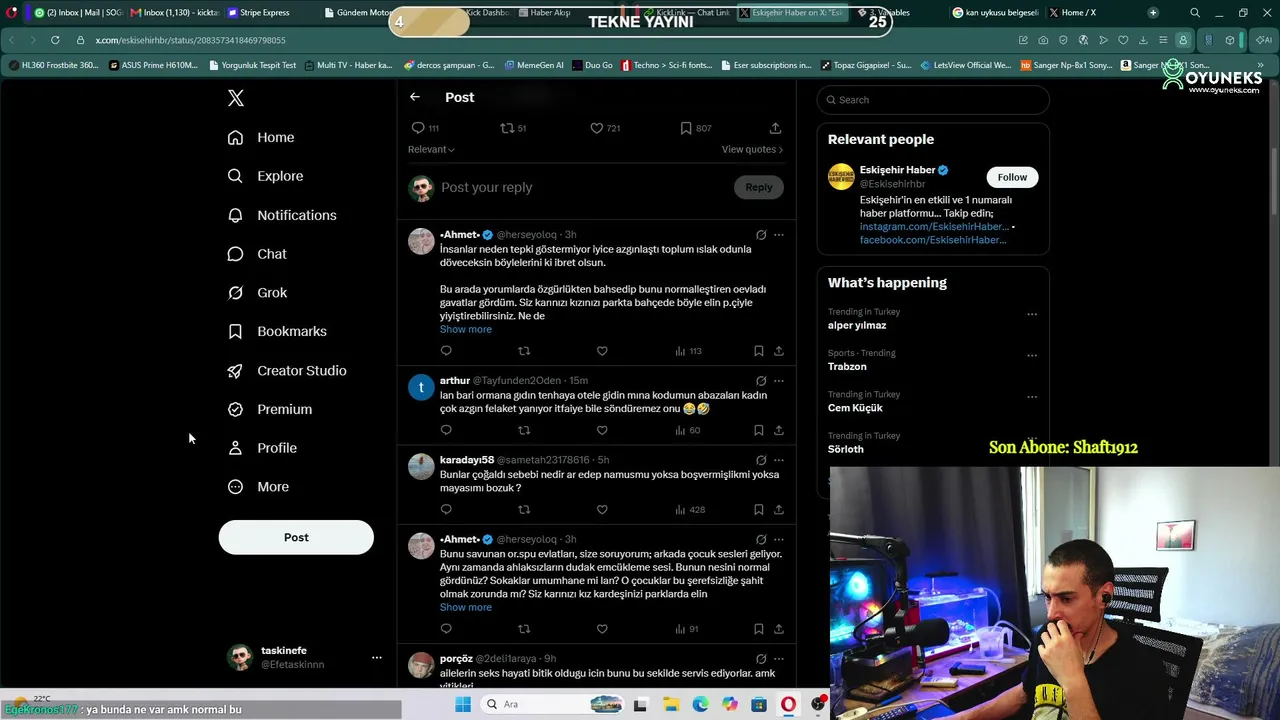Like karadayı58's comment
Image resolution: width=1280 pixels, height=720 pixels.
(x=602, y=510)
